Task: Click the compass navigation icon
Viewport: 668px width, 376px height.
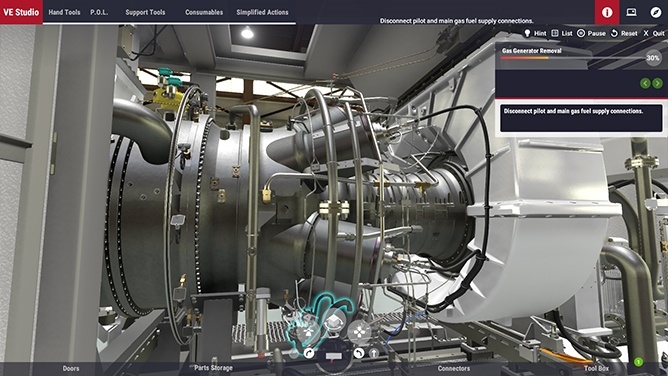Action: [656, 12]
